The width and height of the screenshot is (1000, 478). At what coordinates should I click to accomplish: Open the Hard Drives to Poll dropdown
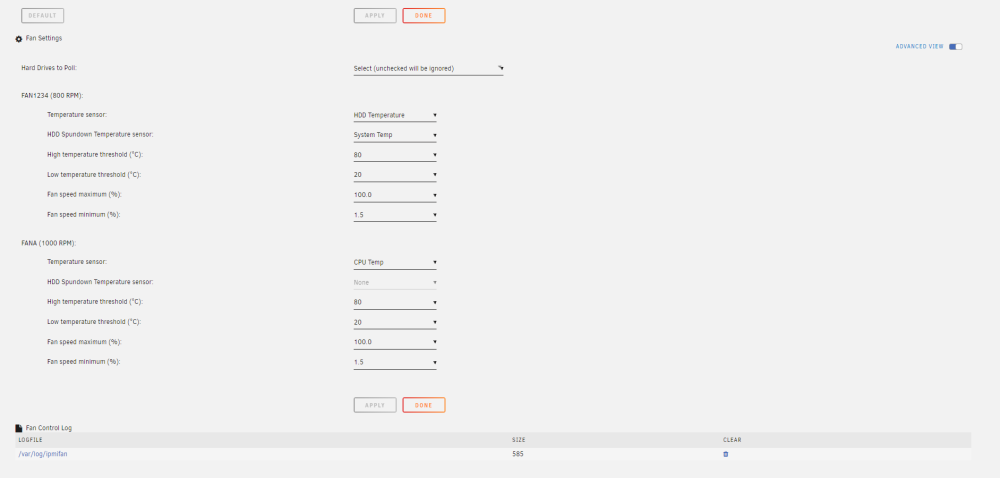pyautogui.click(x=429, y=69)
